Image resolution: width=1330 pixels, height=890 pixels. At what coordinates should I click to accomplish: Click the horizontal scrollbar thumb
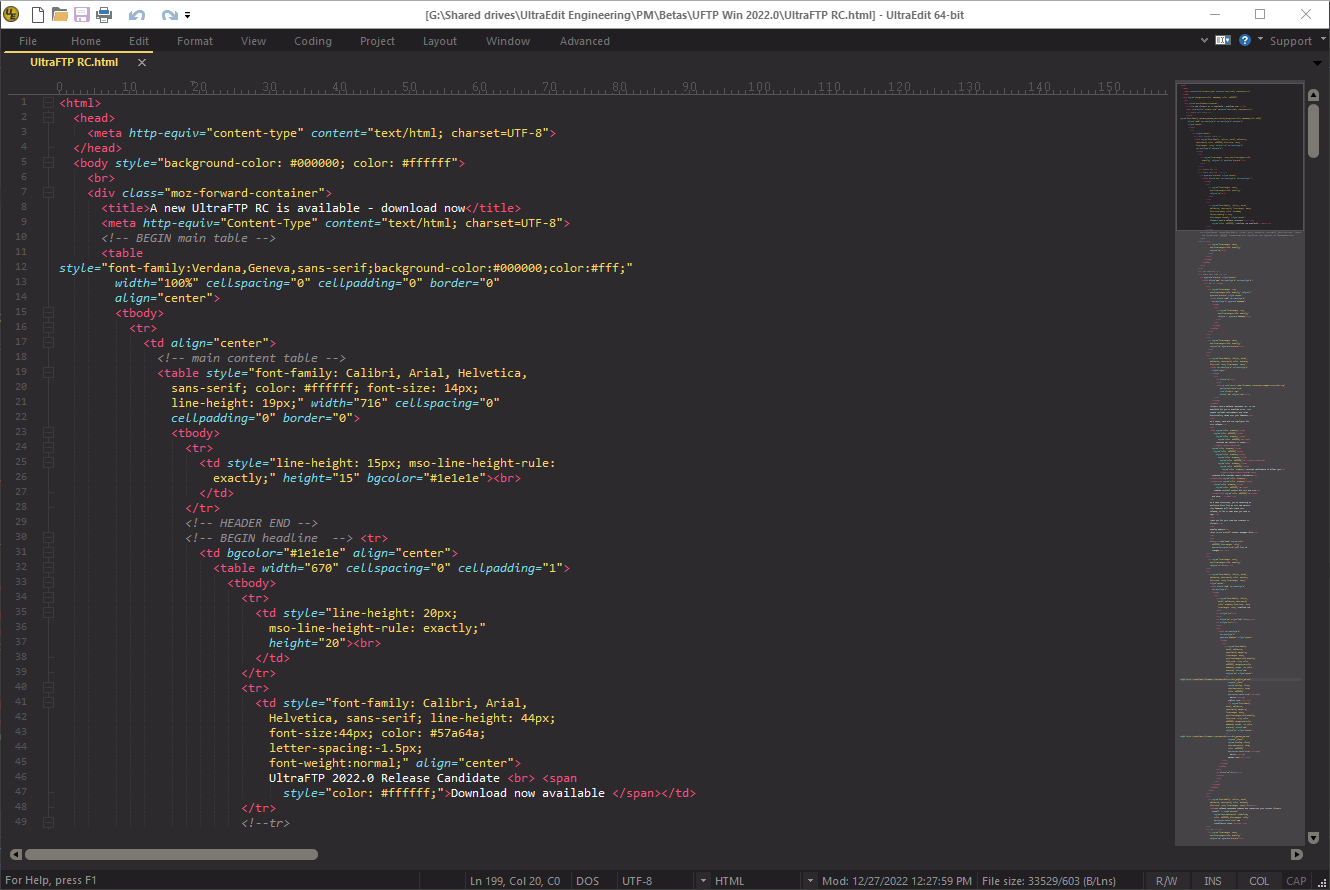coord(171,855)
